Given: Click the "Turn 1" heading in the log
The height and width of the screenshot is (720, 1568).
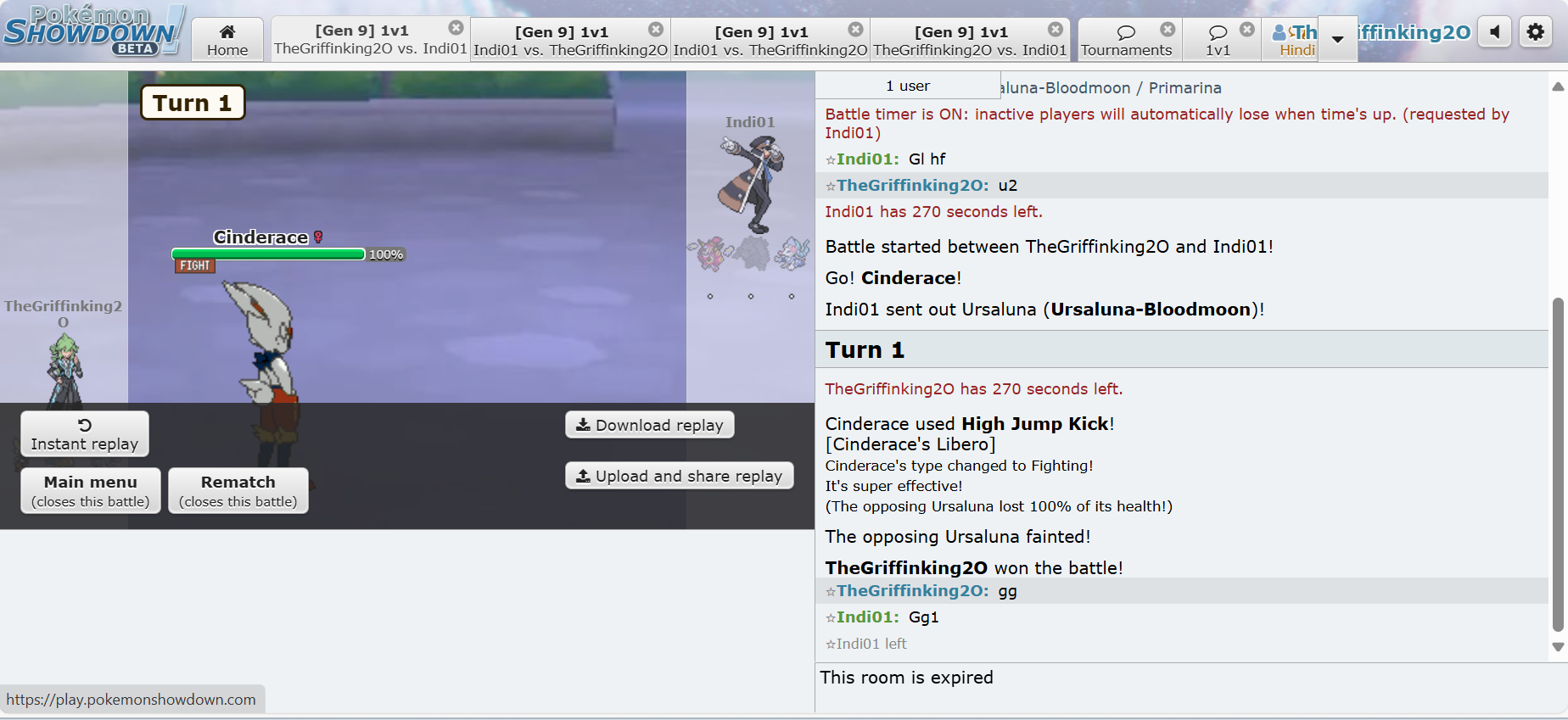Looking at the screenshot, I should pos(865,349).
